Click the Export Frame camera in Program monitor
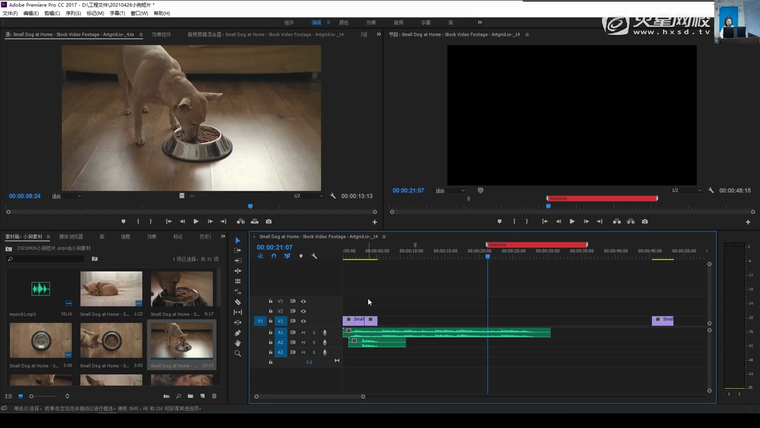 (645, 221)
